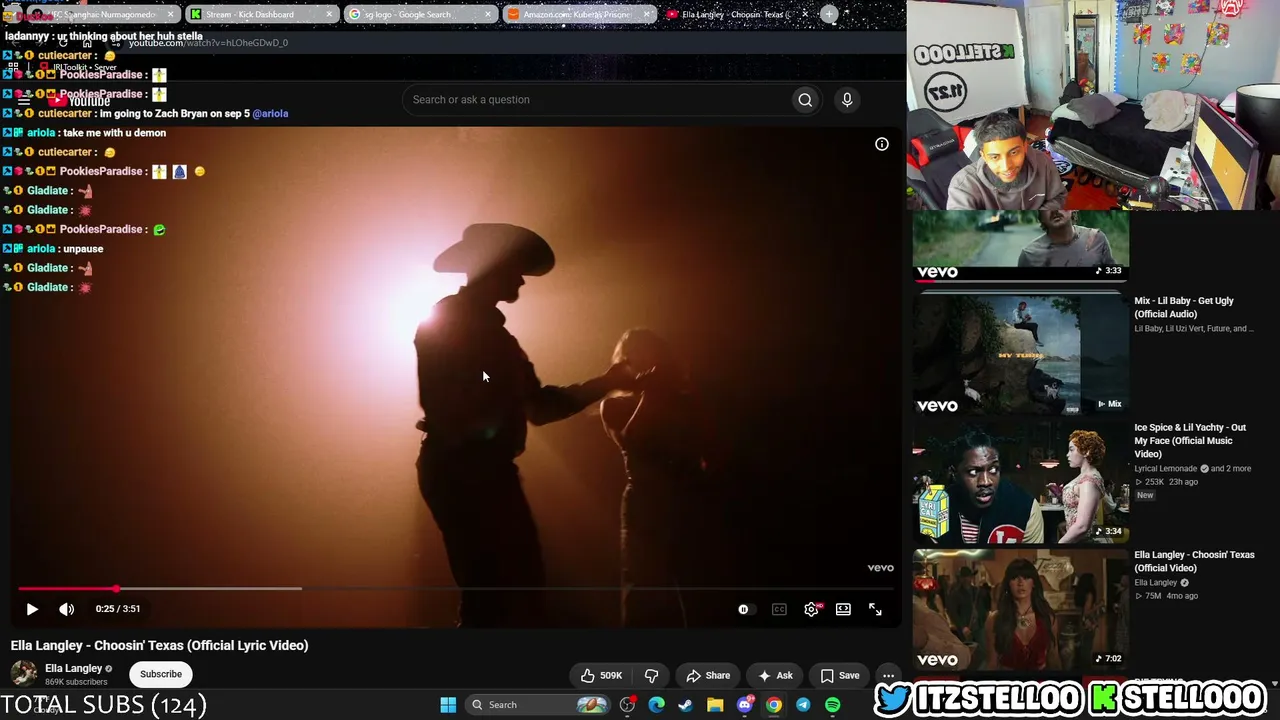Open the Ask button under the video
The height and width of the screenshot is (720, 1280).
(775, 676)
